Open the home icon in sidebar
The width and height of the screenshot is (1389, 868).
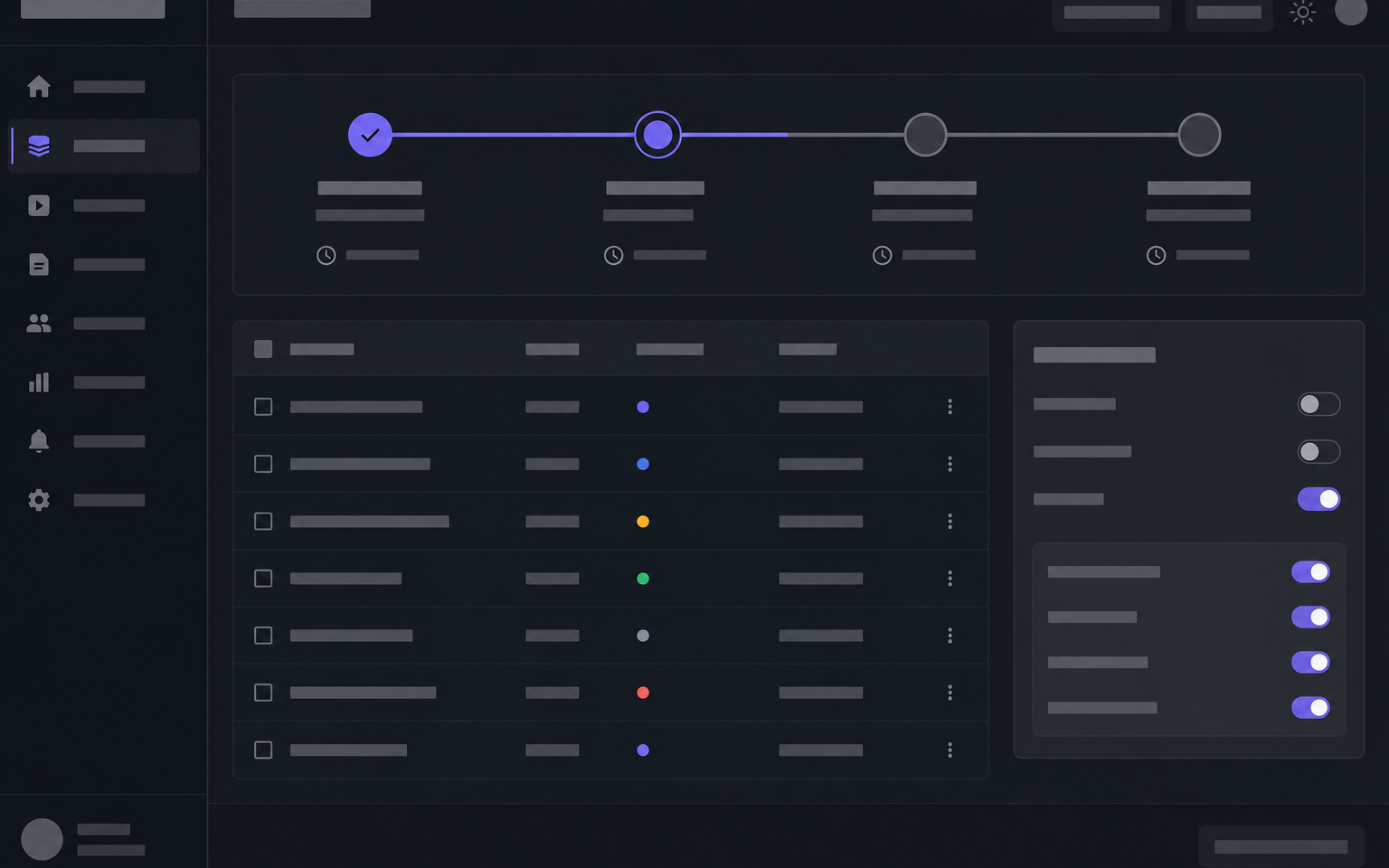(39, 87)
